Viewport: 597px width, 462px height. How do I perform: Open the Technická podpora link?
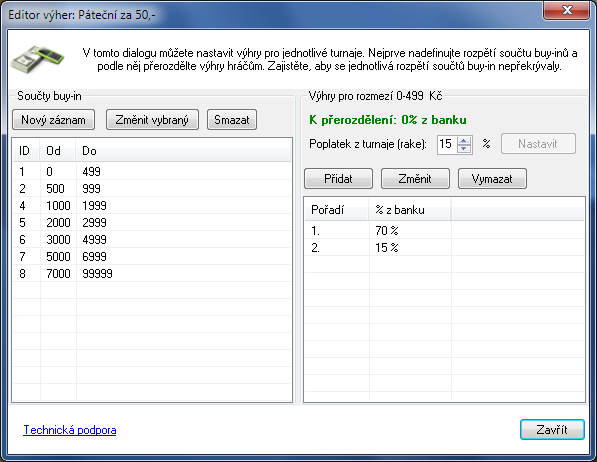70,430
